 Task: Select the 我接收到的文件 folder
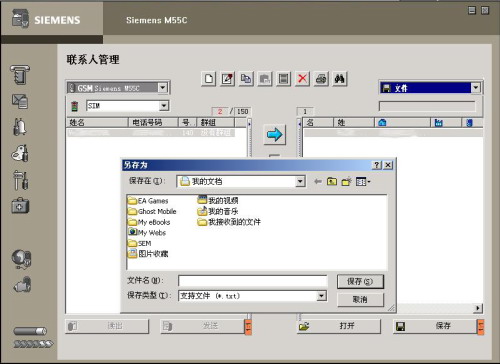point(229,222)
